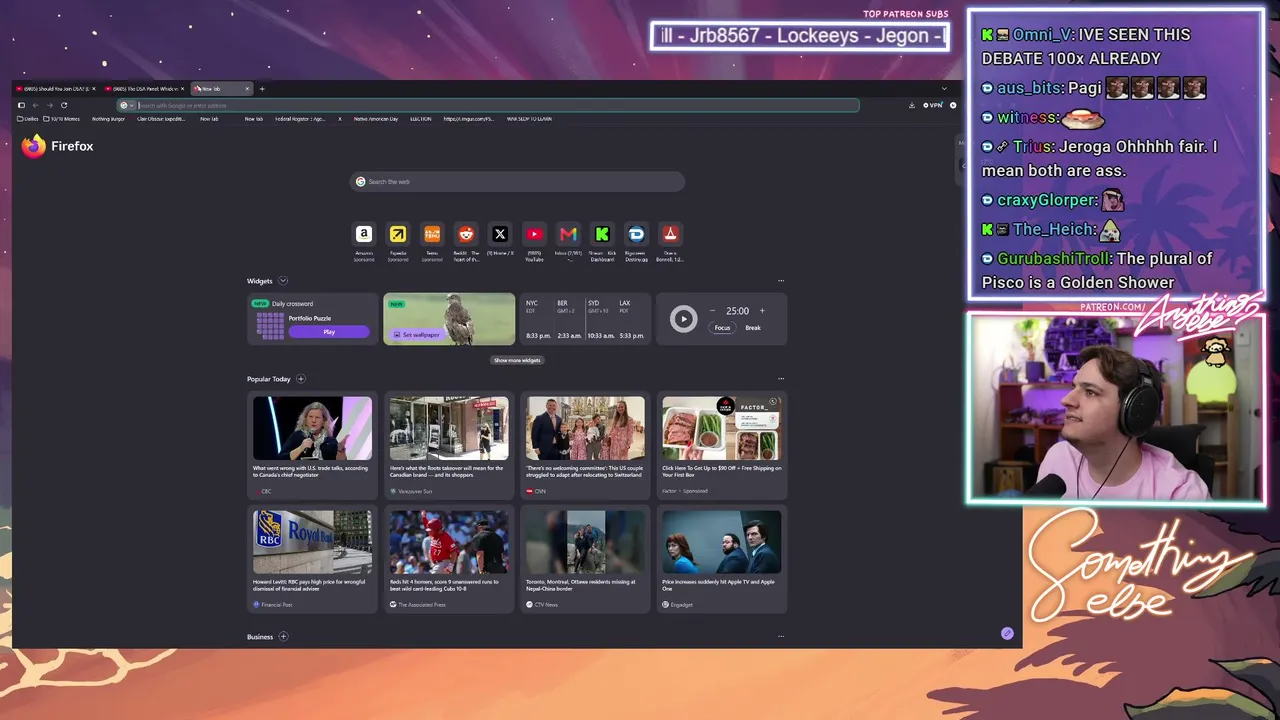Open the Business section three-dot menu
This screenshot has height=720, width=1280.
(781, 636)
